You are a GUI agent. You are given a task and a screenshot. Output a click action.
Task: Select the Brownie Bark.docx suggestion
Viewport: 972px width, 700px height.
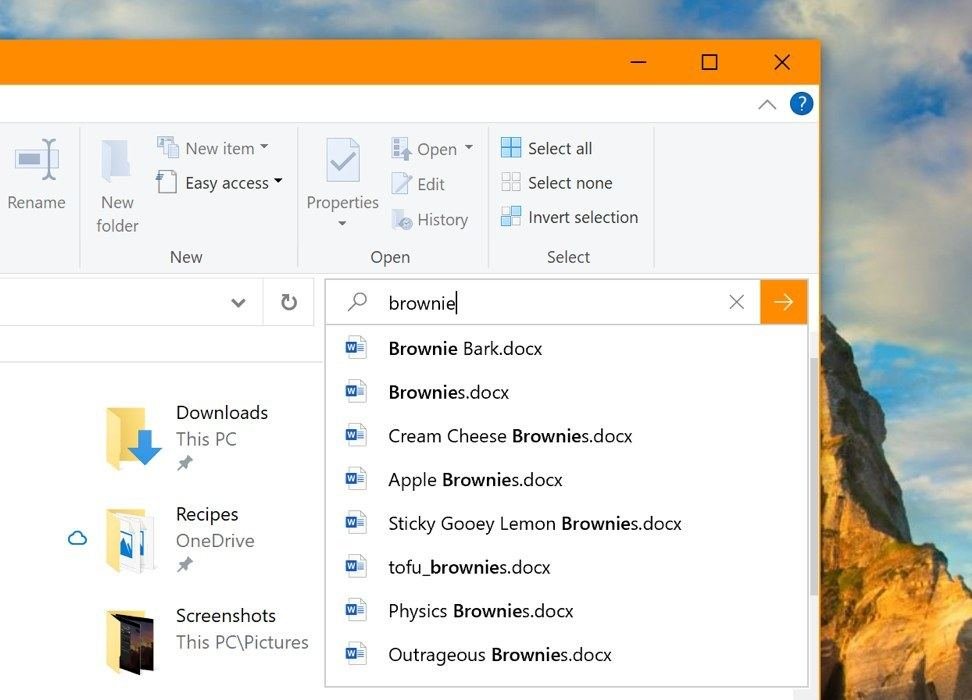[x=465, y=349]
